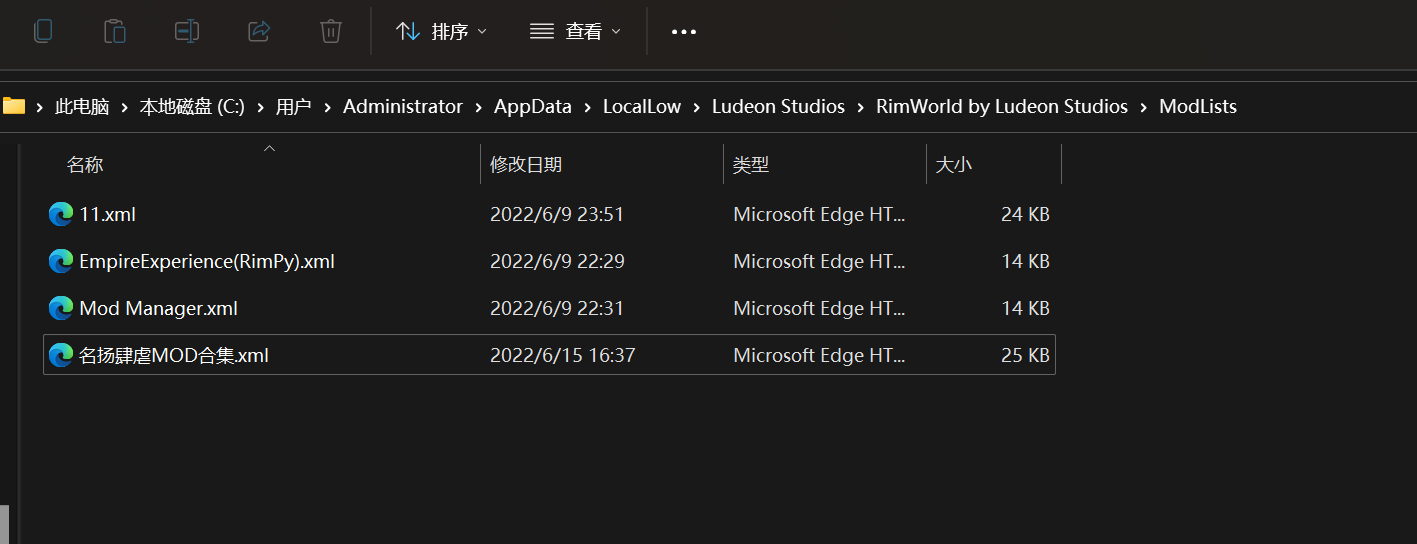Expand chevron after 本地磁盘 (C:)
Image resolution: width=1417 pixels, height=544 pixels.
tap(261, 106)
